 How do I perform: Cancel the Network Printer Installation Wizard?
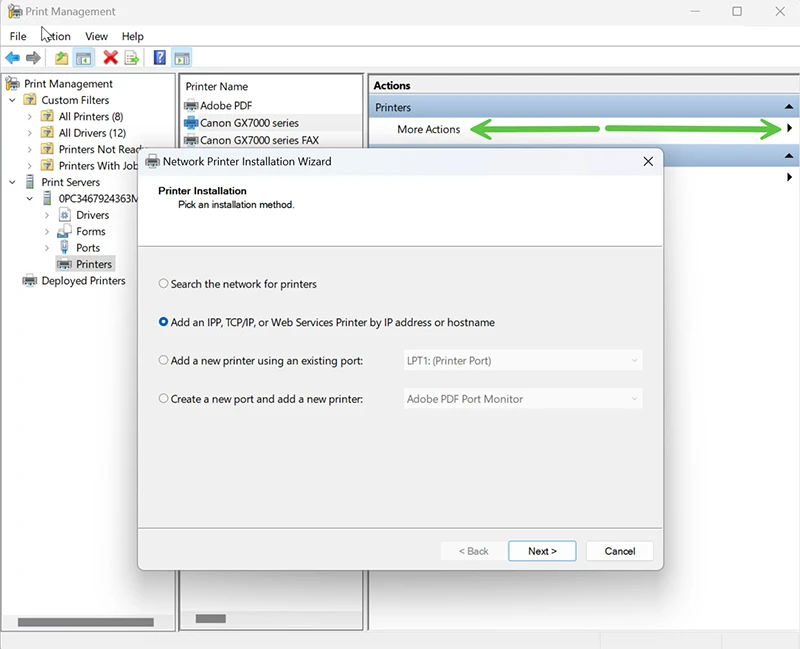619,551
